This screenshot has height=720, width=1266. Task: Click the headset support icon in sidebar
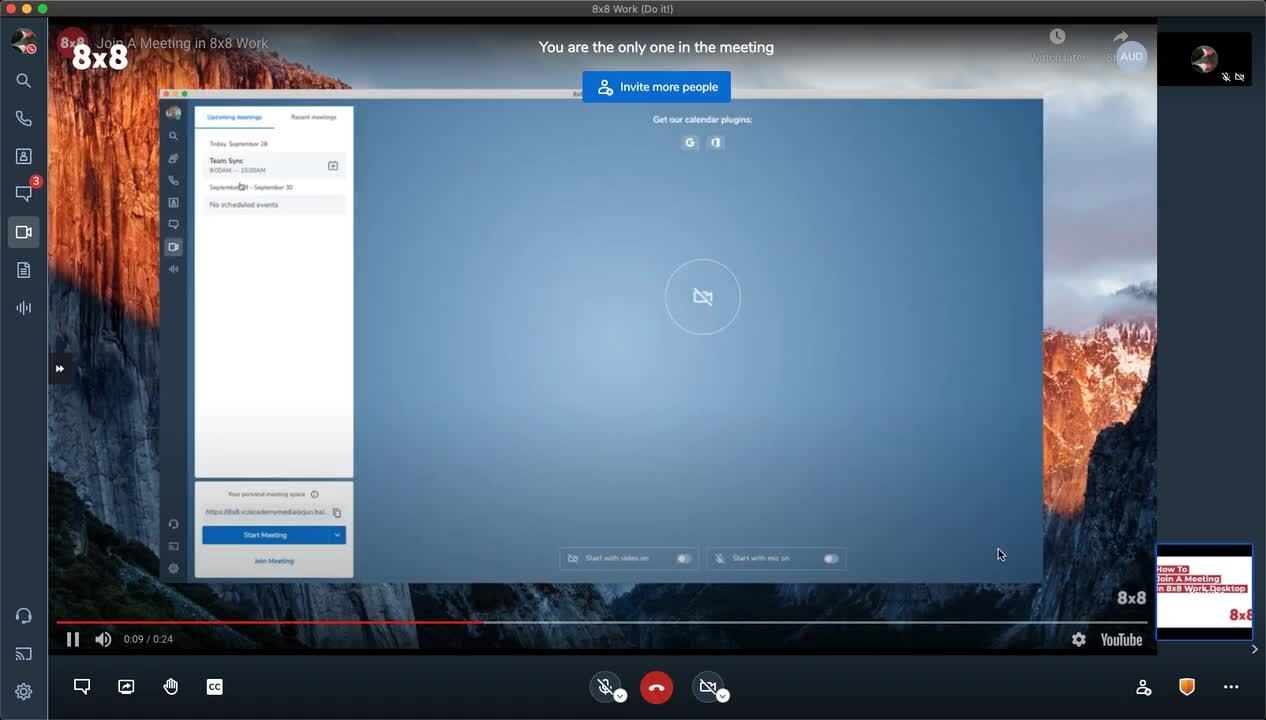pos(23,616)
